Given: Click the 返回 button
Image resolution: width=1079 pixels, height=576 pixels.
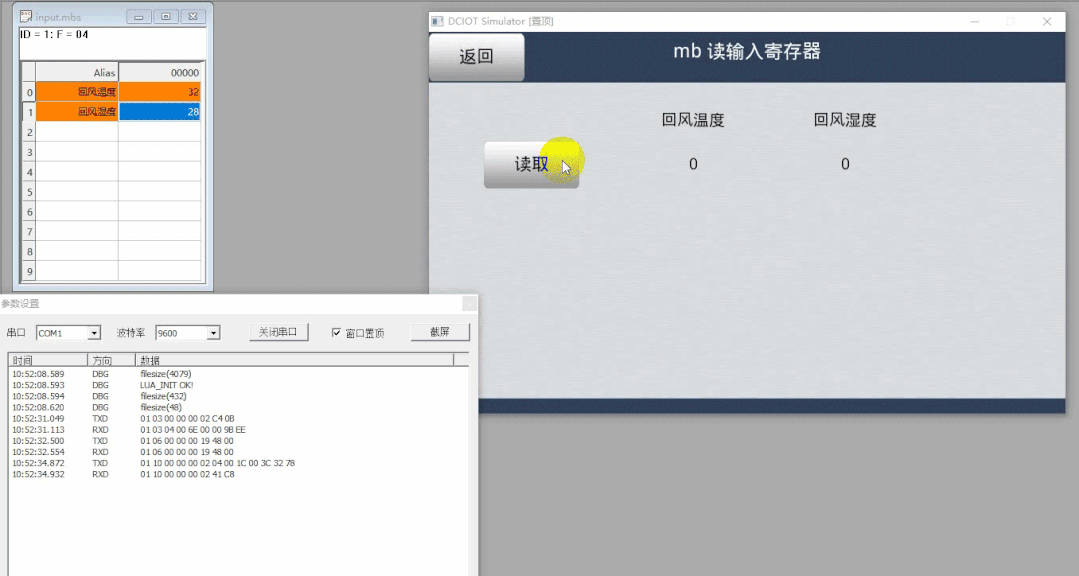Looking at the screenshot, I should [x=477, y=56].
